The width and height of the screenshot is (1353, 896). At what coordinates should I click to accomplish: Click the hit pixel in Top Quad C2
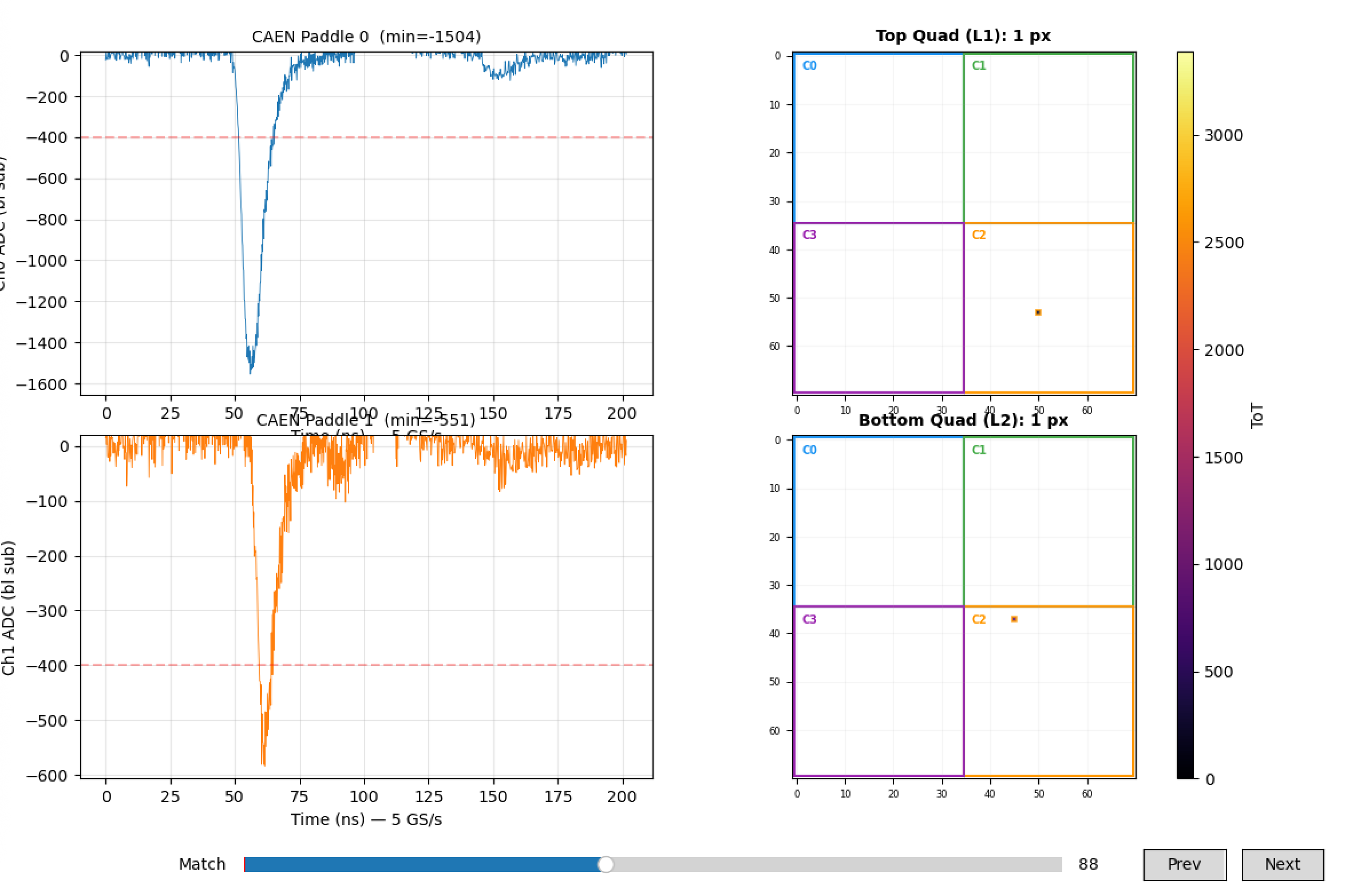click(1038, 312)
